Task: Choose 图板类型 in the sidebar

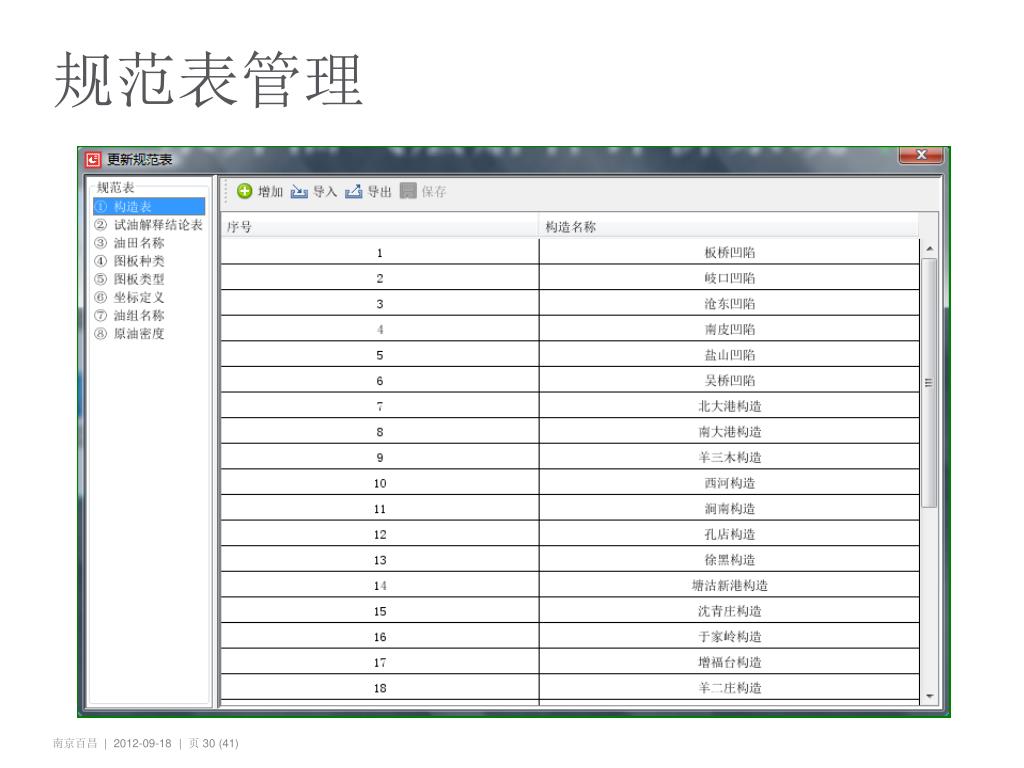Action: coord(130,279)
